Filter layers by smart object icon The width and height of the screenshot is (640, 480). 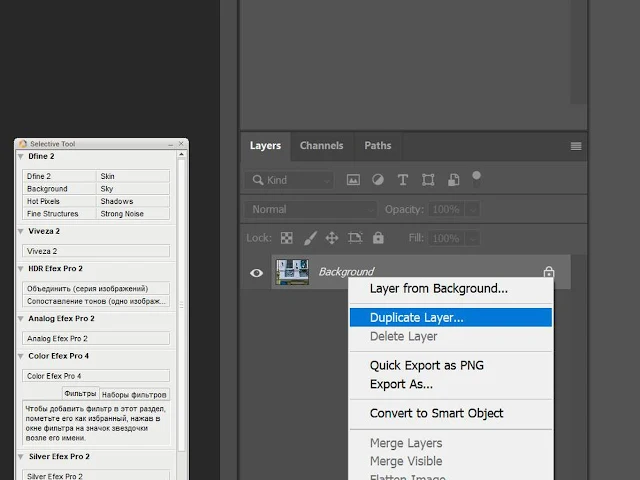tap(453, 180)
